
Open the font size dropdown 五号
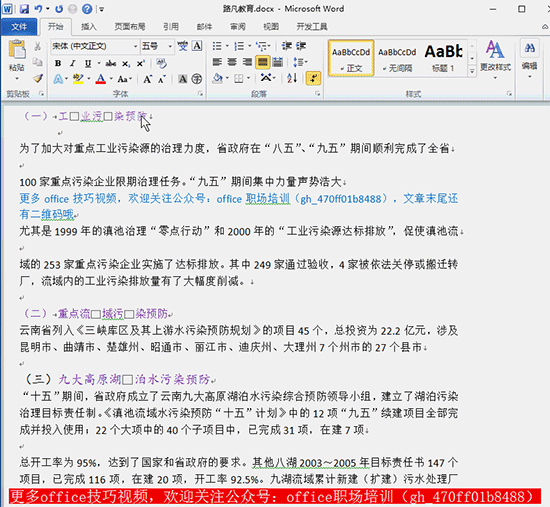(157, 46)
